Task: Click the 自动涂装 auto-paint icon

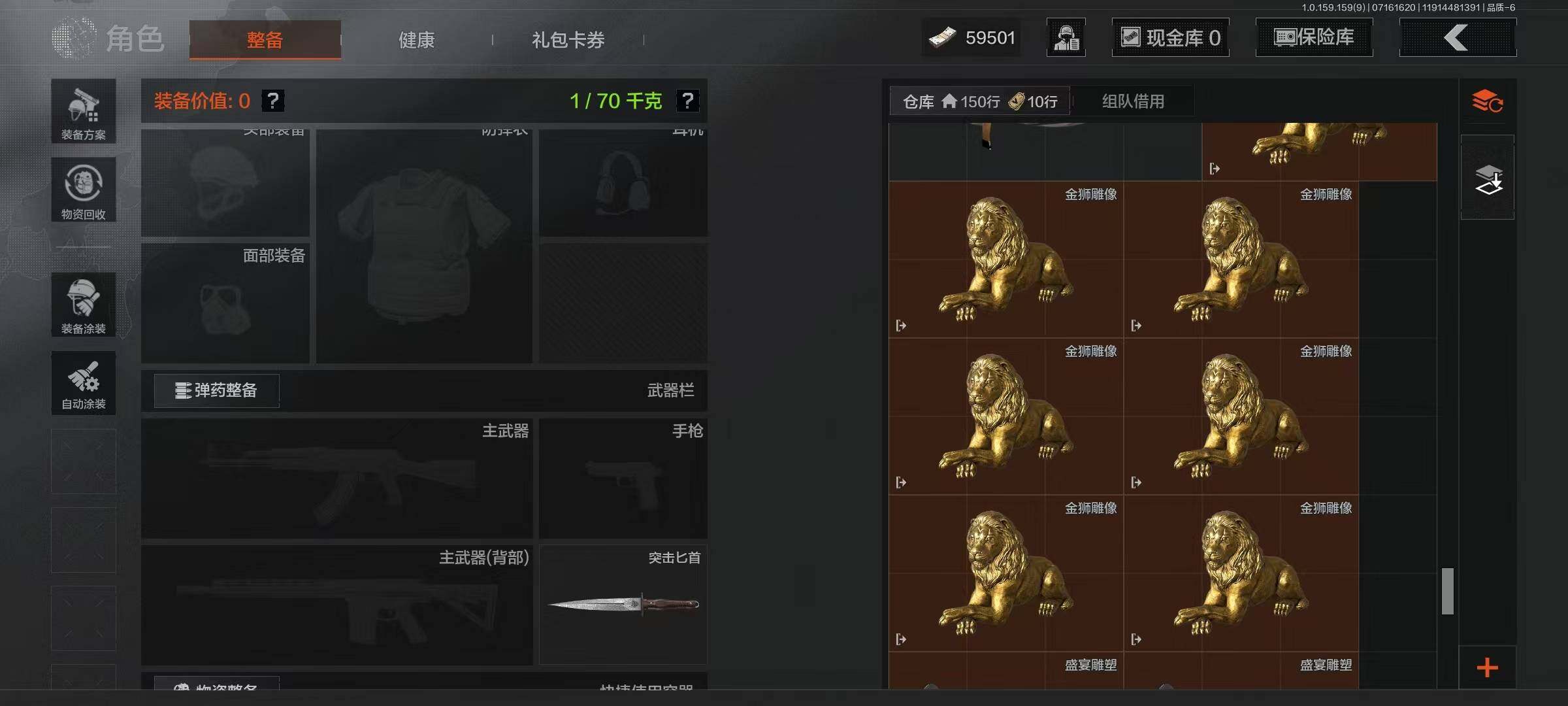Action: pos(84,383)
